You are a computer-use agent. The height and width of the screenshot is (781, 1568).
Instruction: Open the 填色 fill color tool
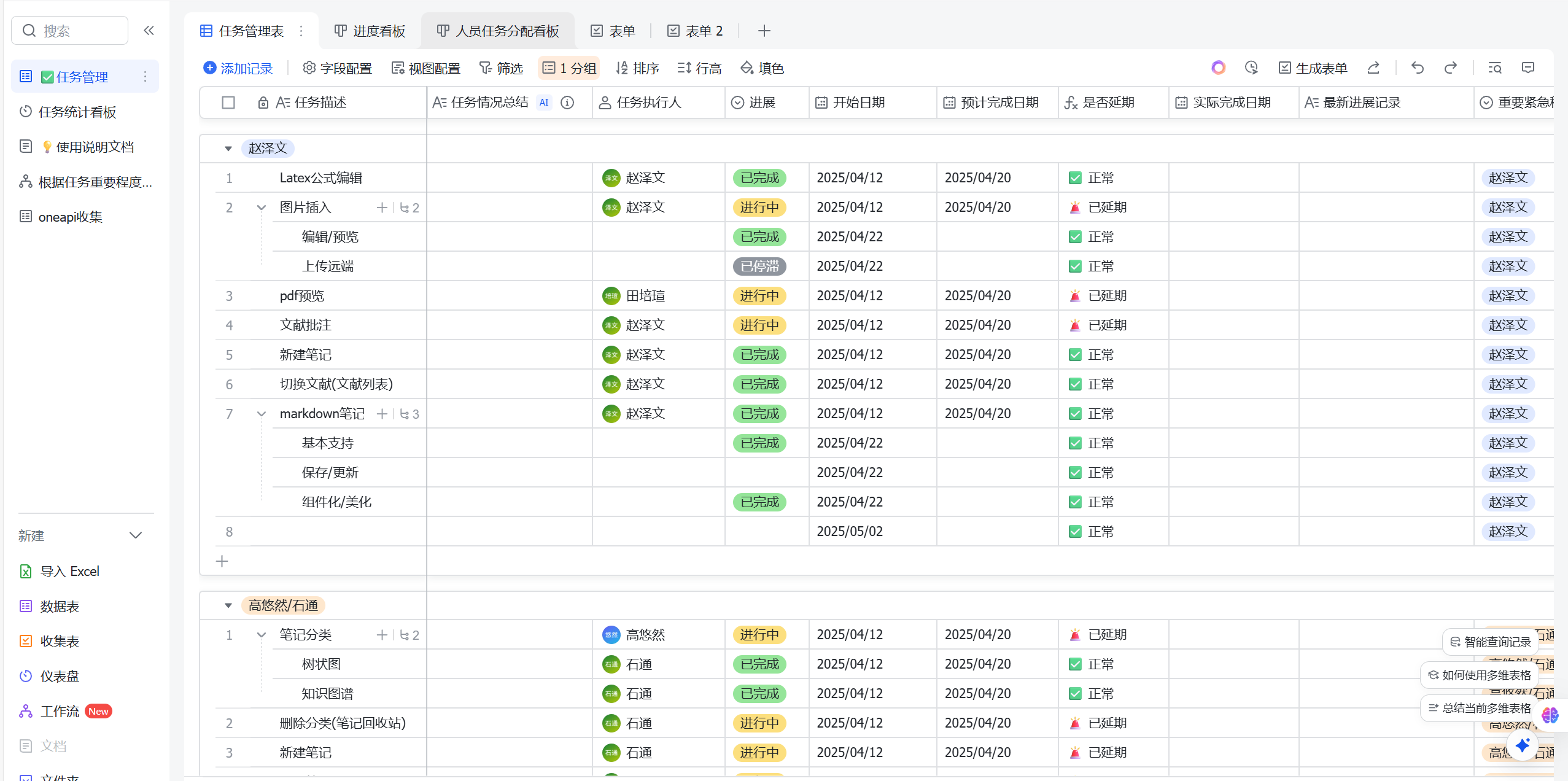pos(762,68)
